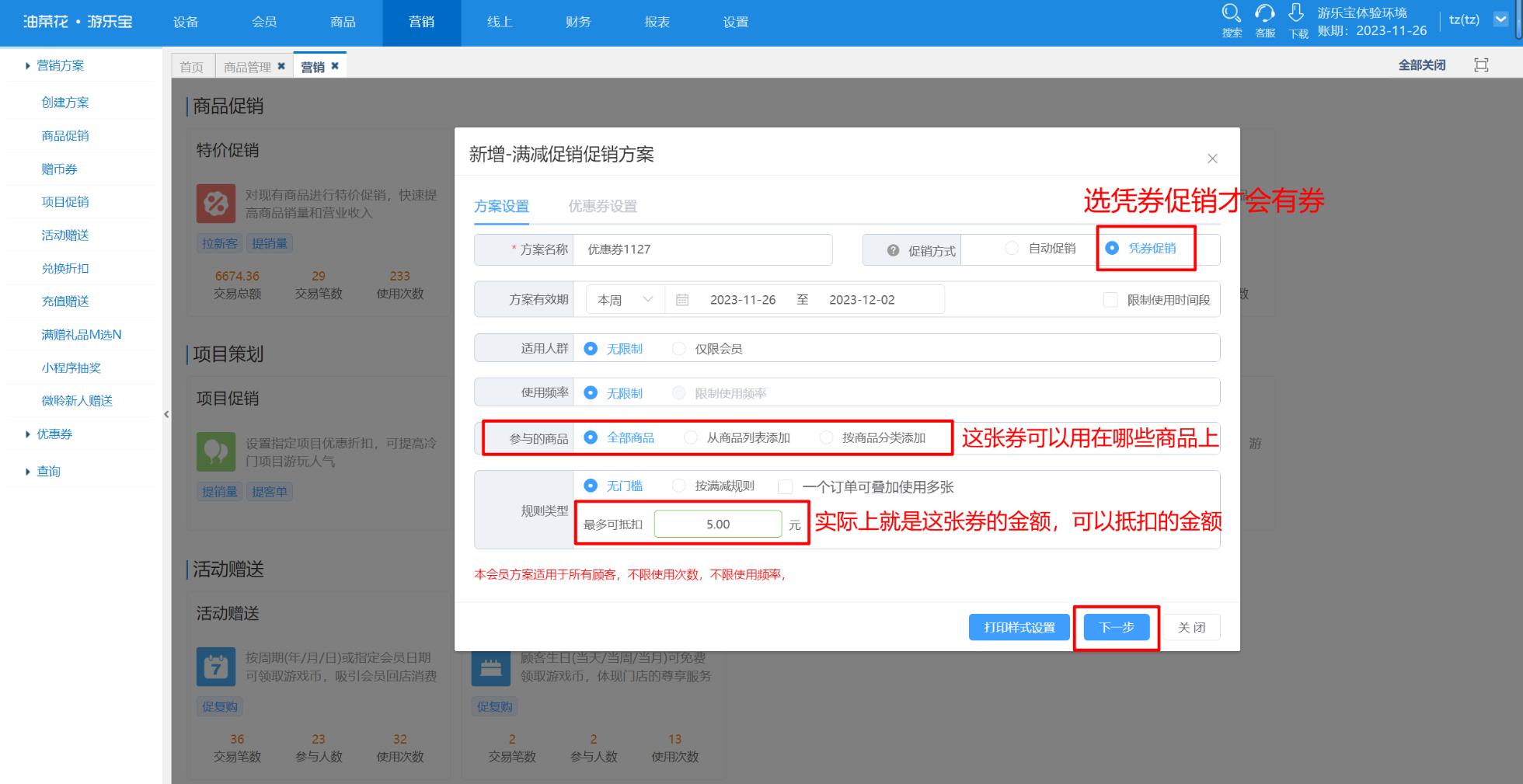Viewport: 1523px width, 784px height.
Task: Open the 商品 top menu
Action: pyautogui.click(x=343, y=23)
